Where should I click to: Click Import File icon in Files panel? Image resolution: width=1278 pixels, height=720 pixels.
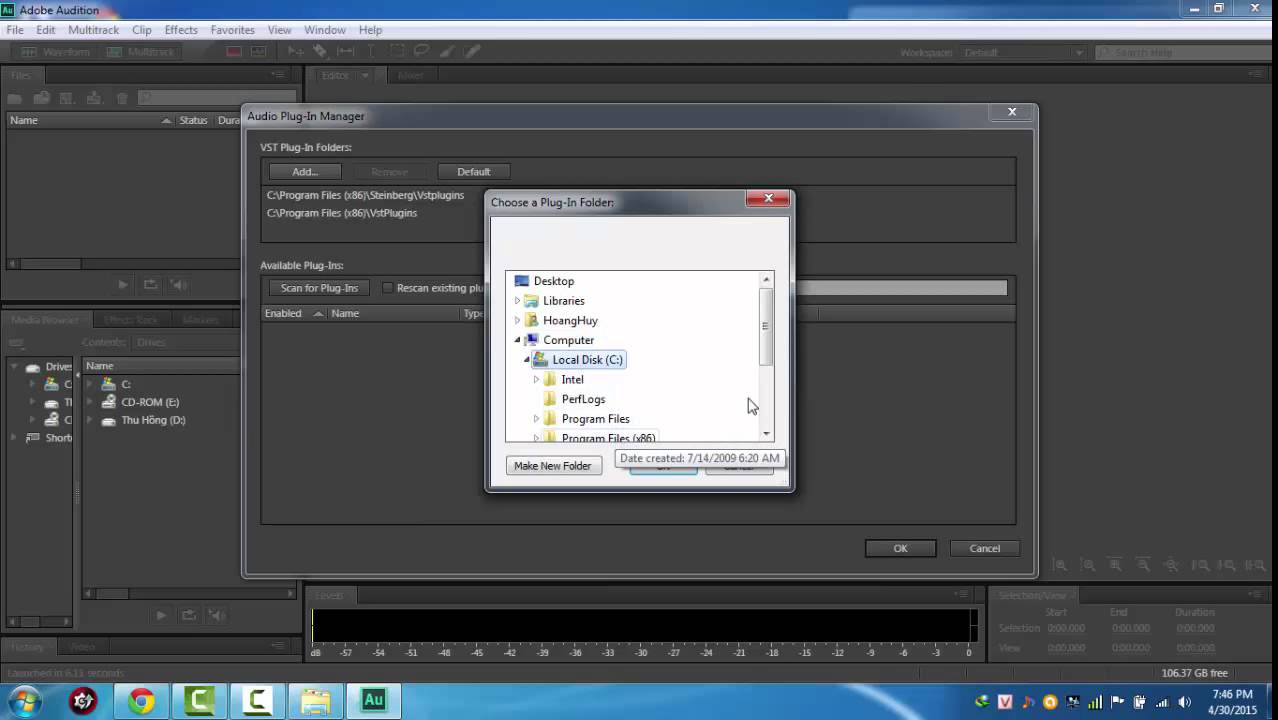41,98
